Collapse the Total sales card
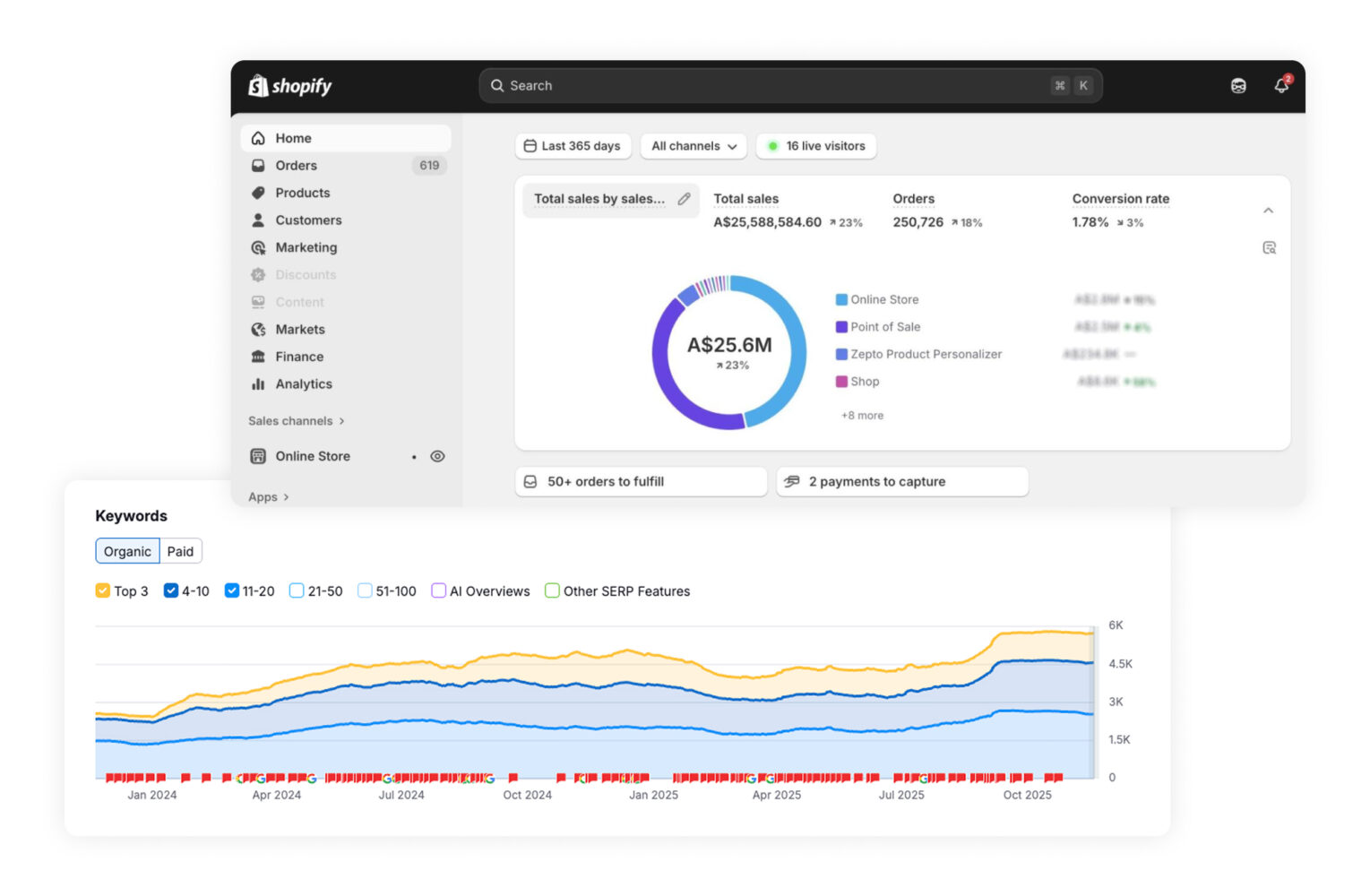Image resolution: width=1370 pixels, height=896 pixels. [1268, 210]
